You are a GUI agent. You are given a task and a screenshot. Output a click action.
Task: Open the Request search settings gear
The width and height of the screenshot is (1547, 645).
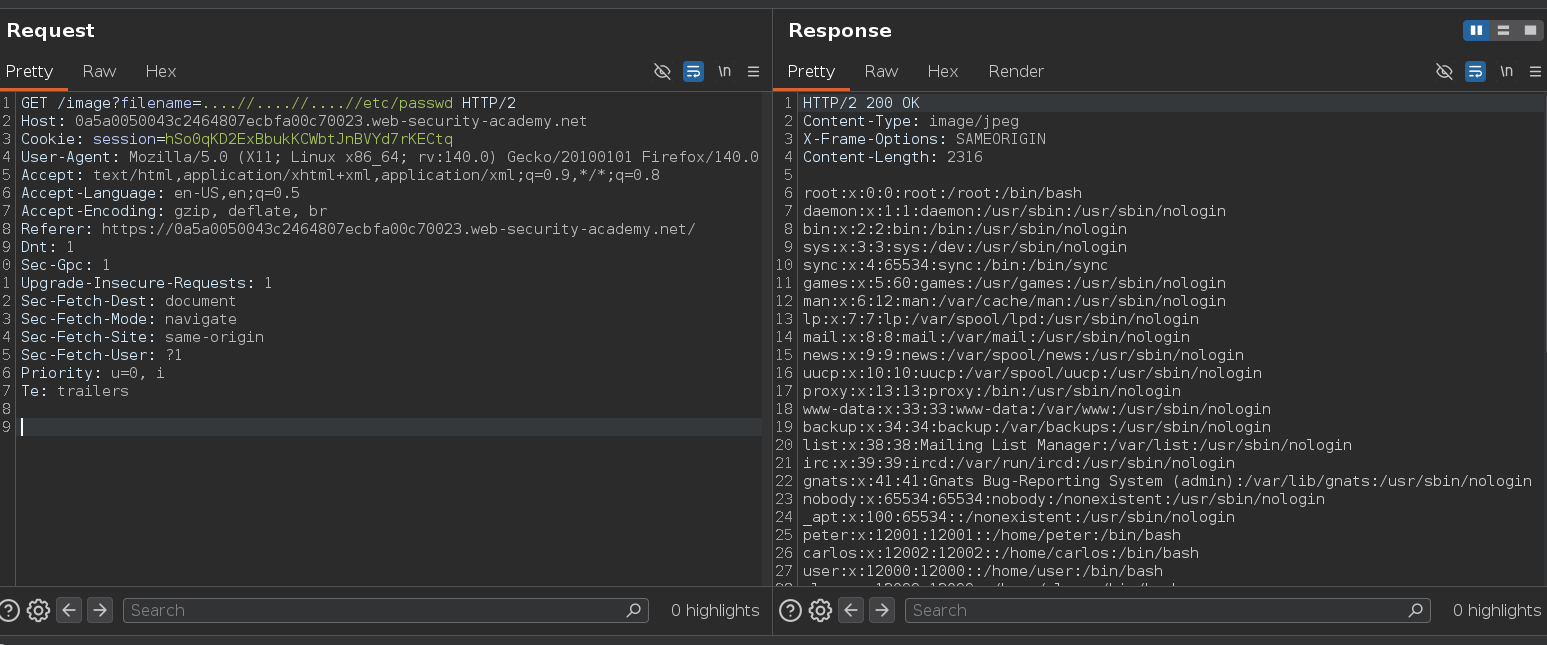click(38, 610)
